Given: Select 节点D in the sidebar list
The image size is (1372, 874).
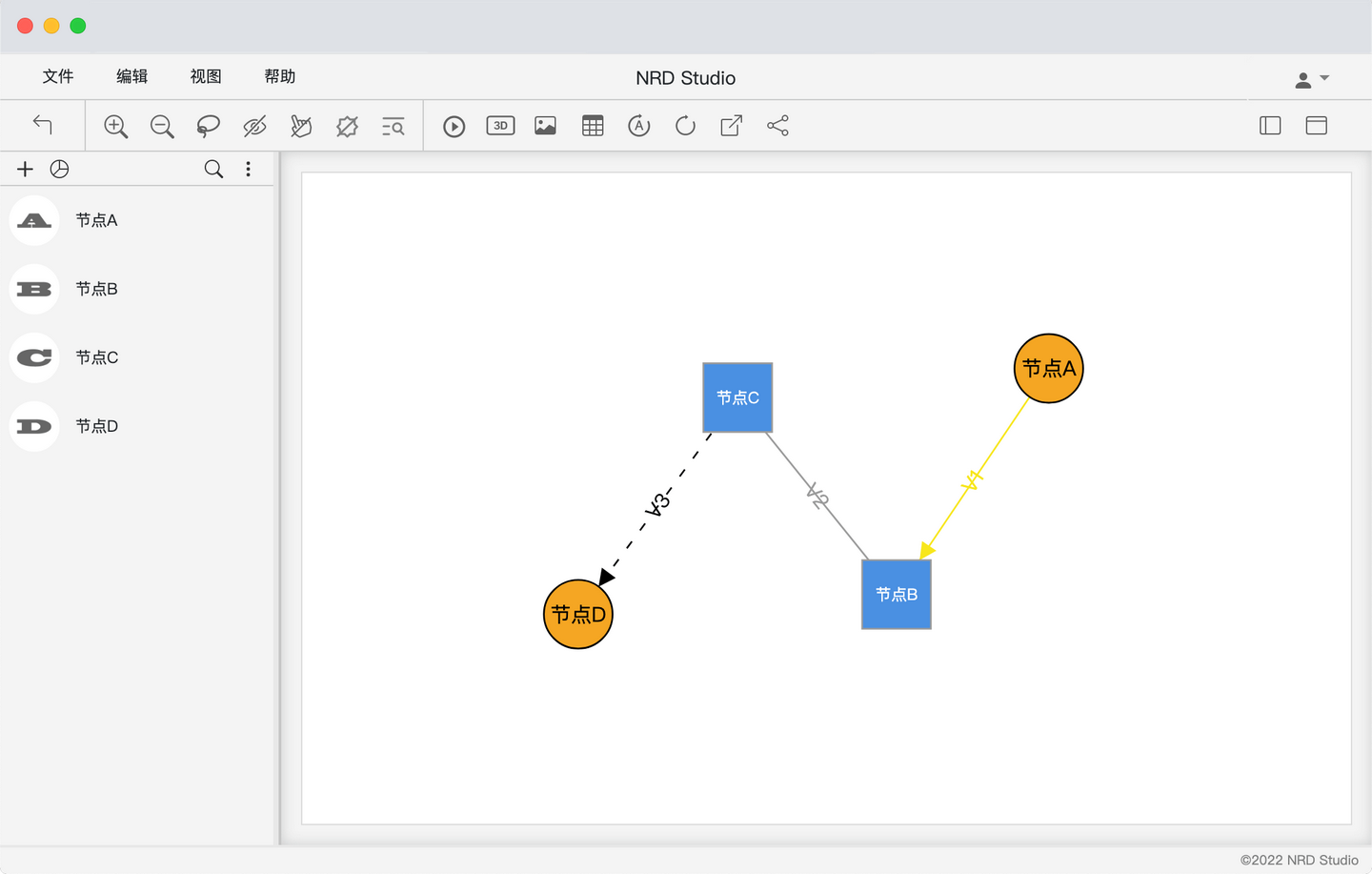Looking at the screenshot, I should click(x=137, y=426).
